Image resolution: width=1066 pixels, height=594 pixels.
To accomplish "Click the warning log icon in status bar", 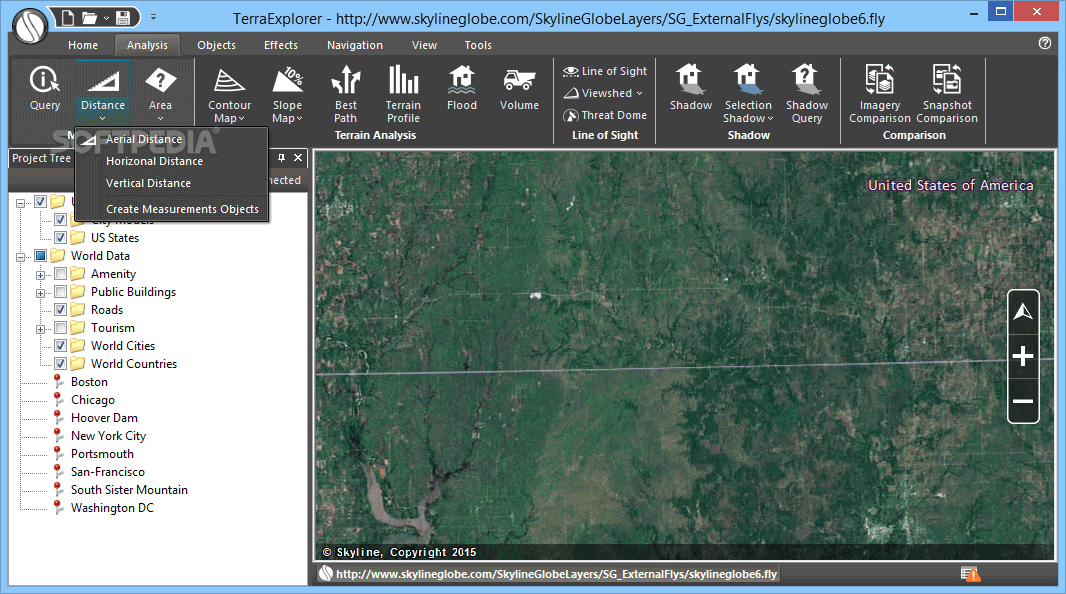I will [x=970, y=574].
